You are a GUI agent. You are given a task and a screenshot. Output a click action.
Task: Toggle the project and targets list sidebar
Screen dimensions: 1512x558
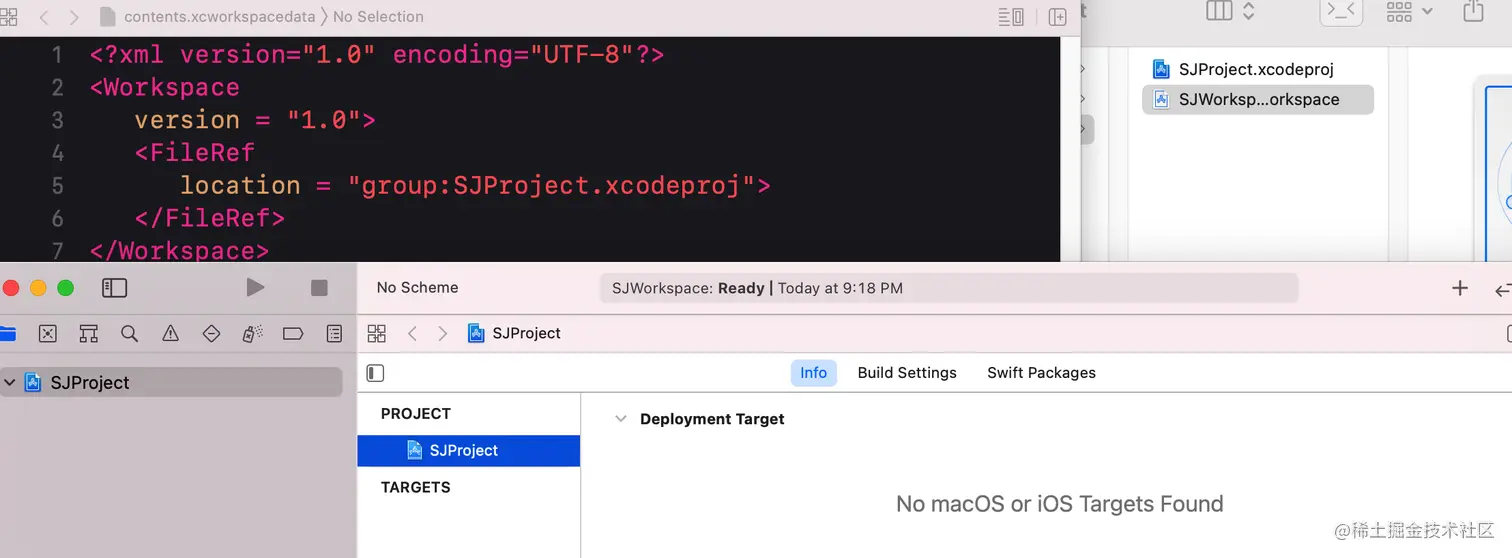(x=376, y=373)
